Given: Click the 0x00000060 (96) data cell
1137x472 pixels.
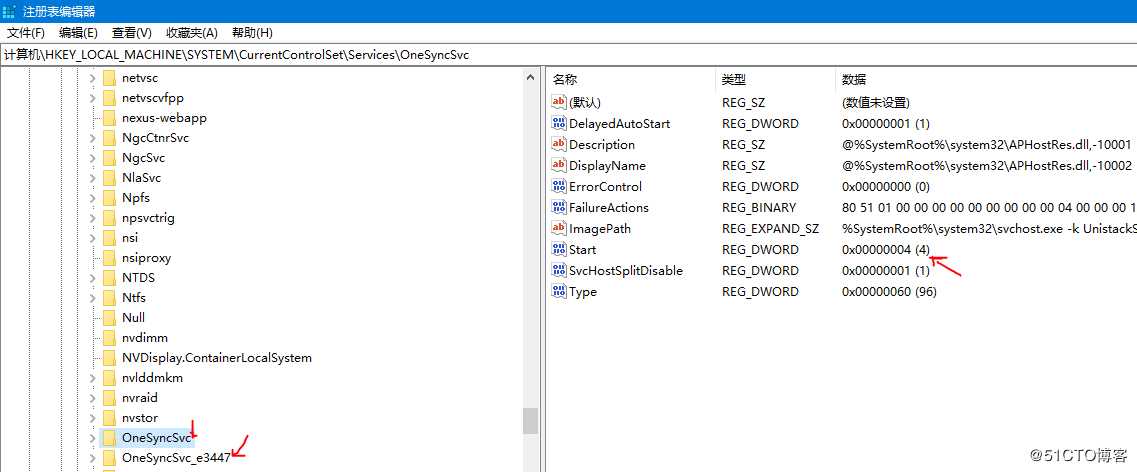Looking at the screenshot, I should 889,291.
